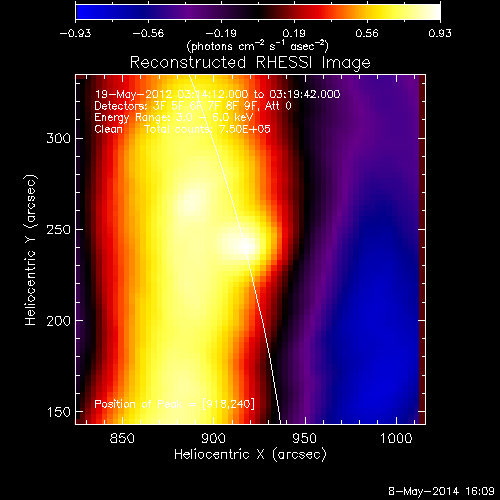This screenshot has height=500, width=500.
Task: Click the 0.56 colorbar tick label
Action: pyautogui.click(x=367, y=33)
